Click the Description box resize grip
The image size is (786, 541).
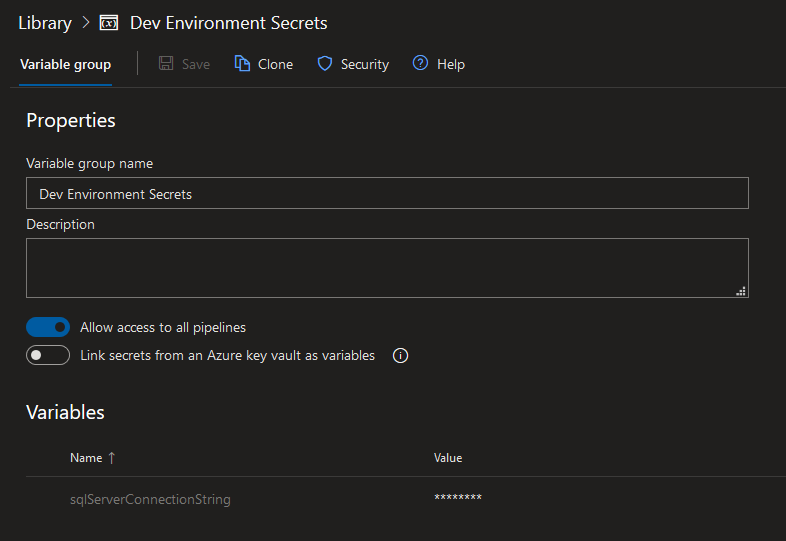741,291
